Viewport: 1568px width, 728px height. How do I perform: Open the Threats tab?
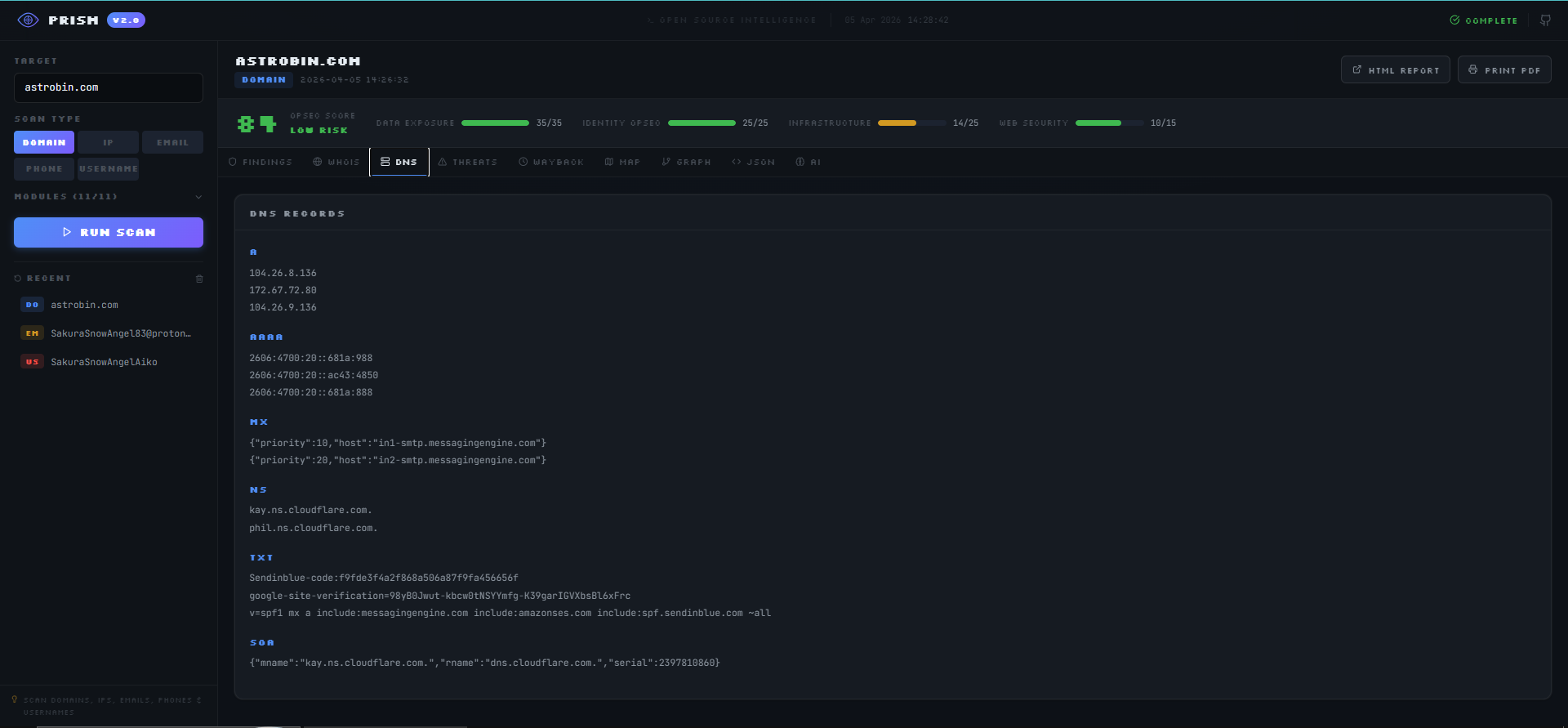[468, 162]
